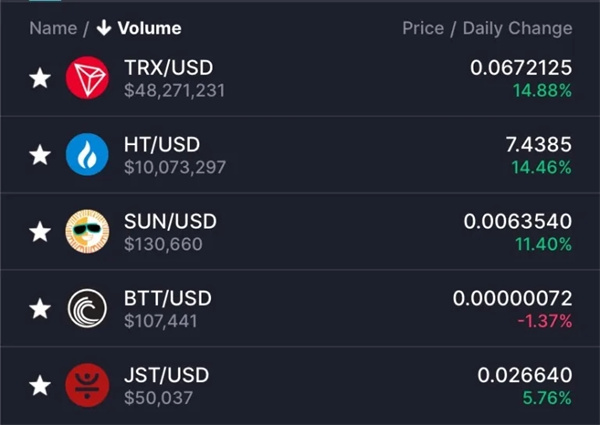Viewport: 600px width, 425px height.
Task: Sort by Price column header
Action: [x=423, y=28]
